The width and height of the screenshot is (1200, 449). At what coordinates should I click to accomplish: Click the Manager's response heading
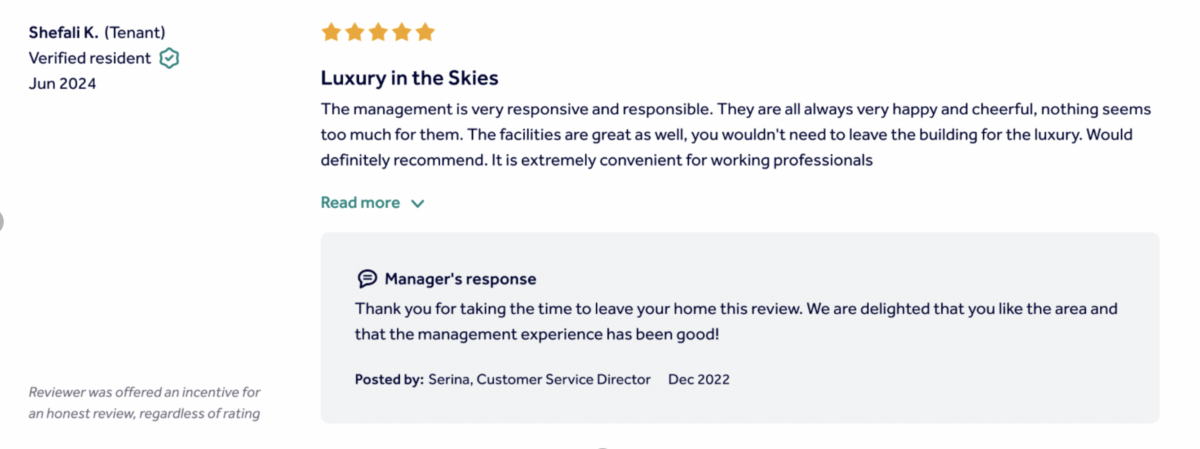[460, 279]
